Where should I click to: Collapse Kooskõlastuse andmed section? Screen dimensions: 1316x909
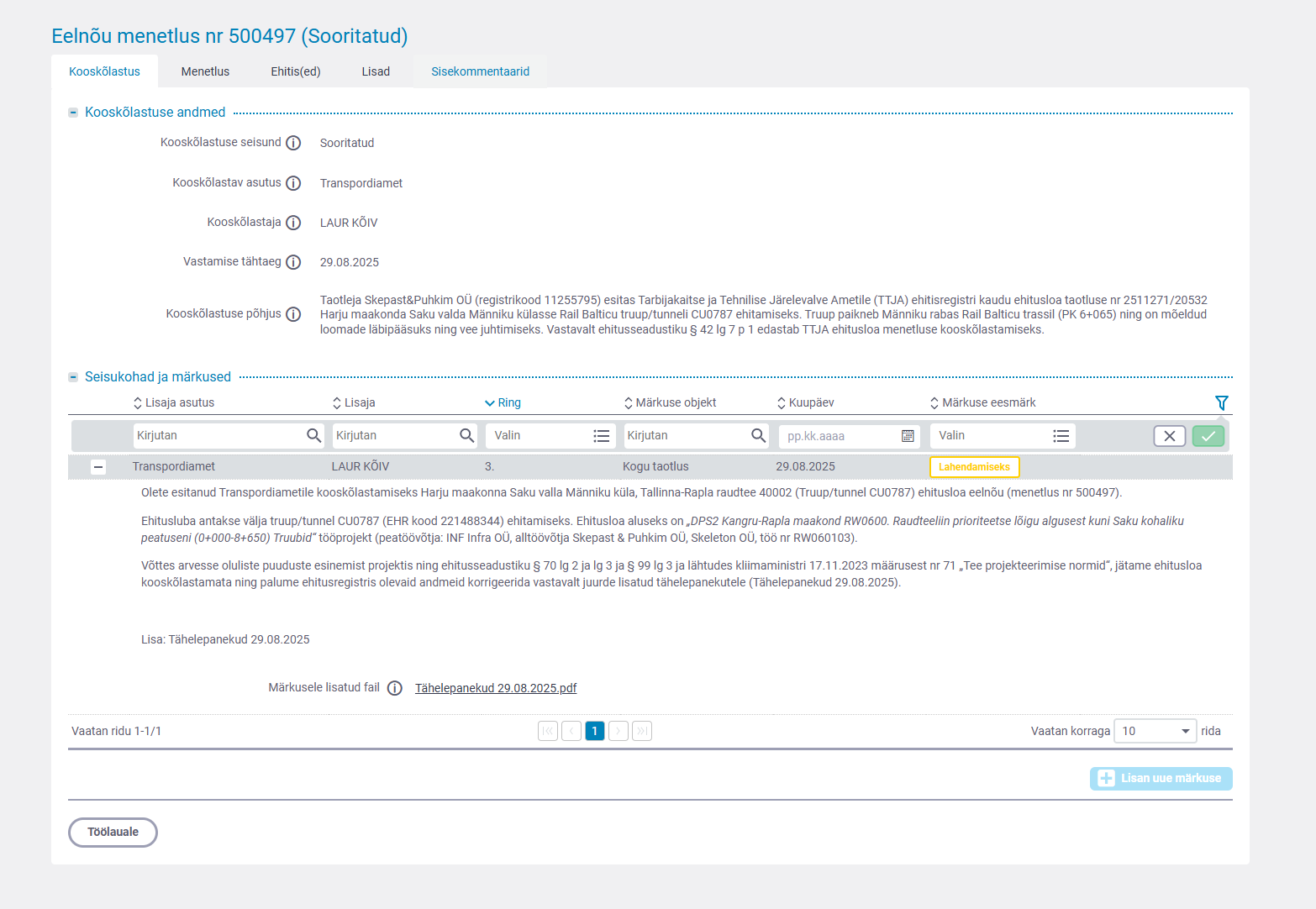tap(73, 113)
